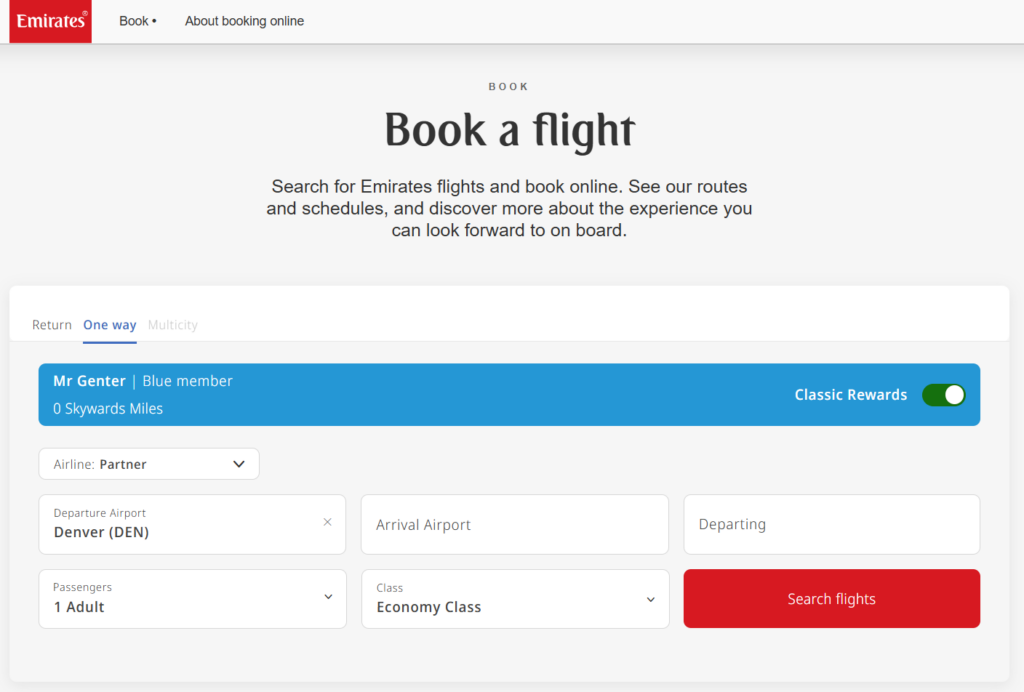Clear the Denver departure airport selection

click(x=327, y=521)
